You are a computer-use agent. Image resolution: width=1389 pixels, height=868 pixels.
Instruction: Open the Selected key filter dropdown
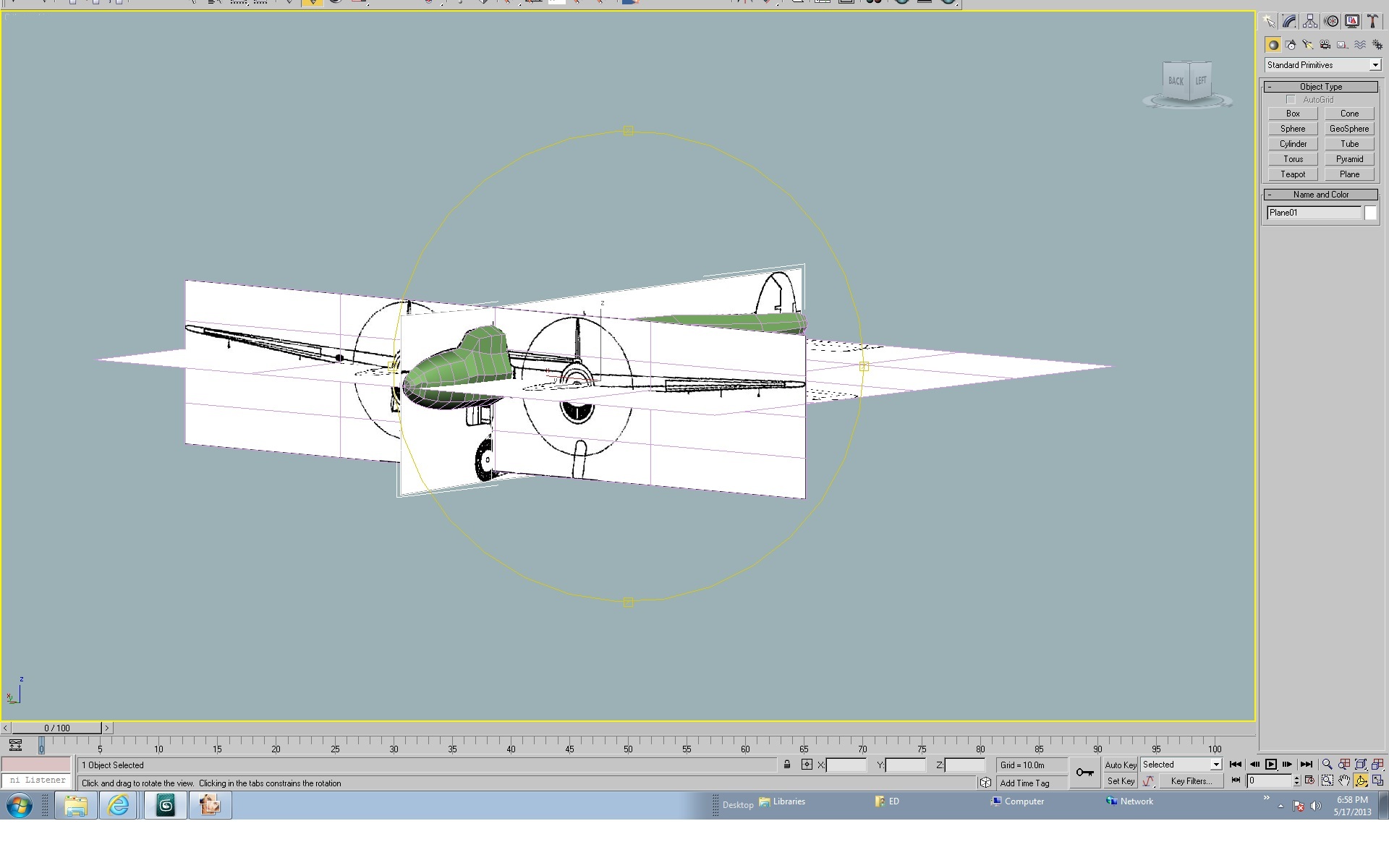(x=1181, y=765)
